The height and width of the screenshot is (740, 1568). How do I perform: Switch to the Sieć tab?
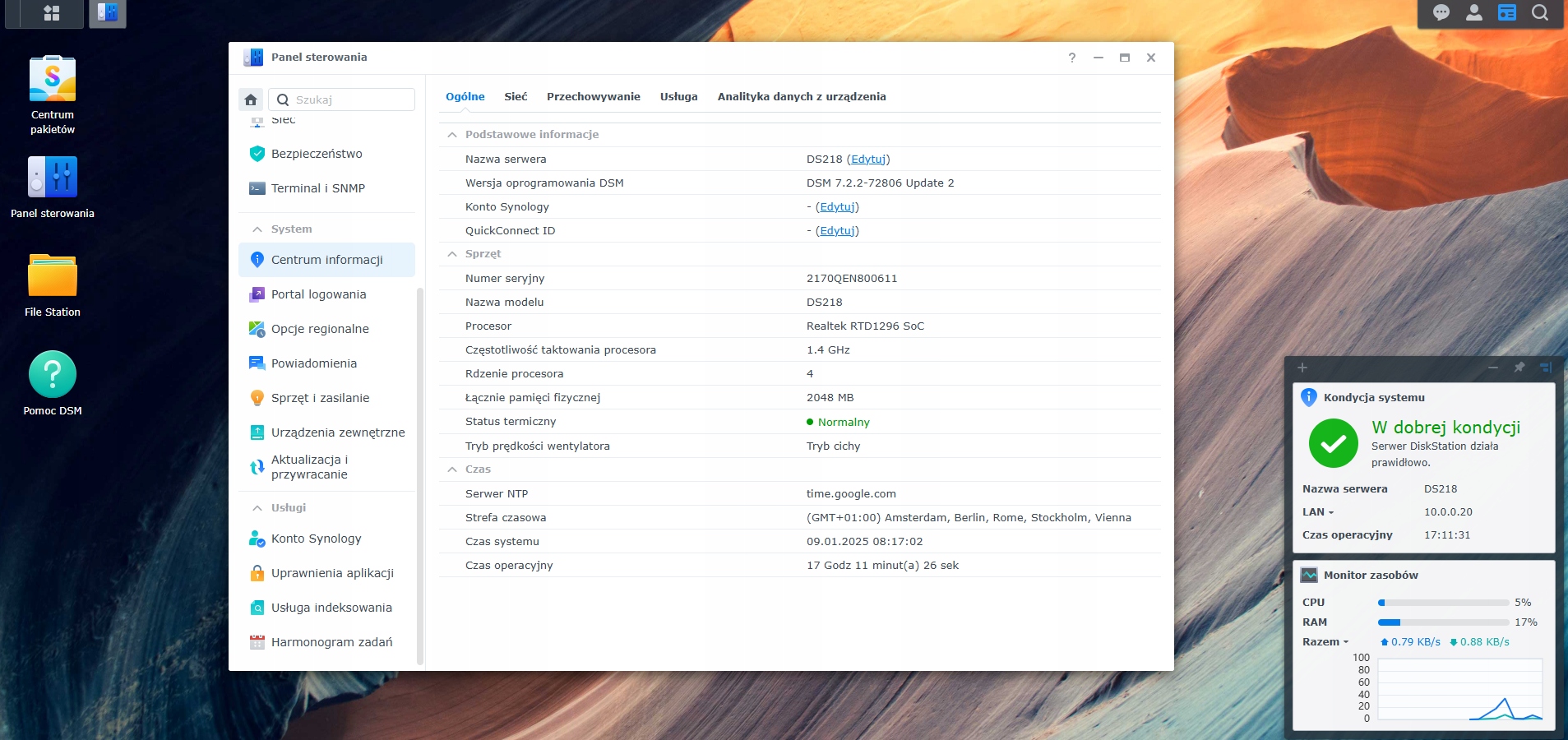point(516,97)
